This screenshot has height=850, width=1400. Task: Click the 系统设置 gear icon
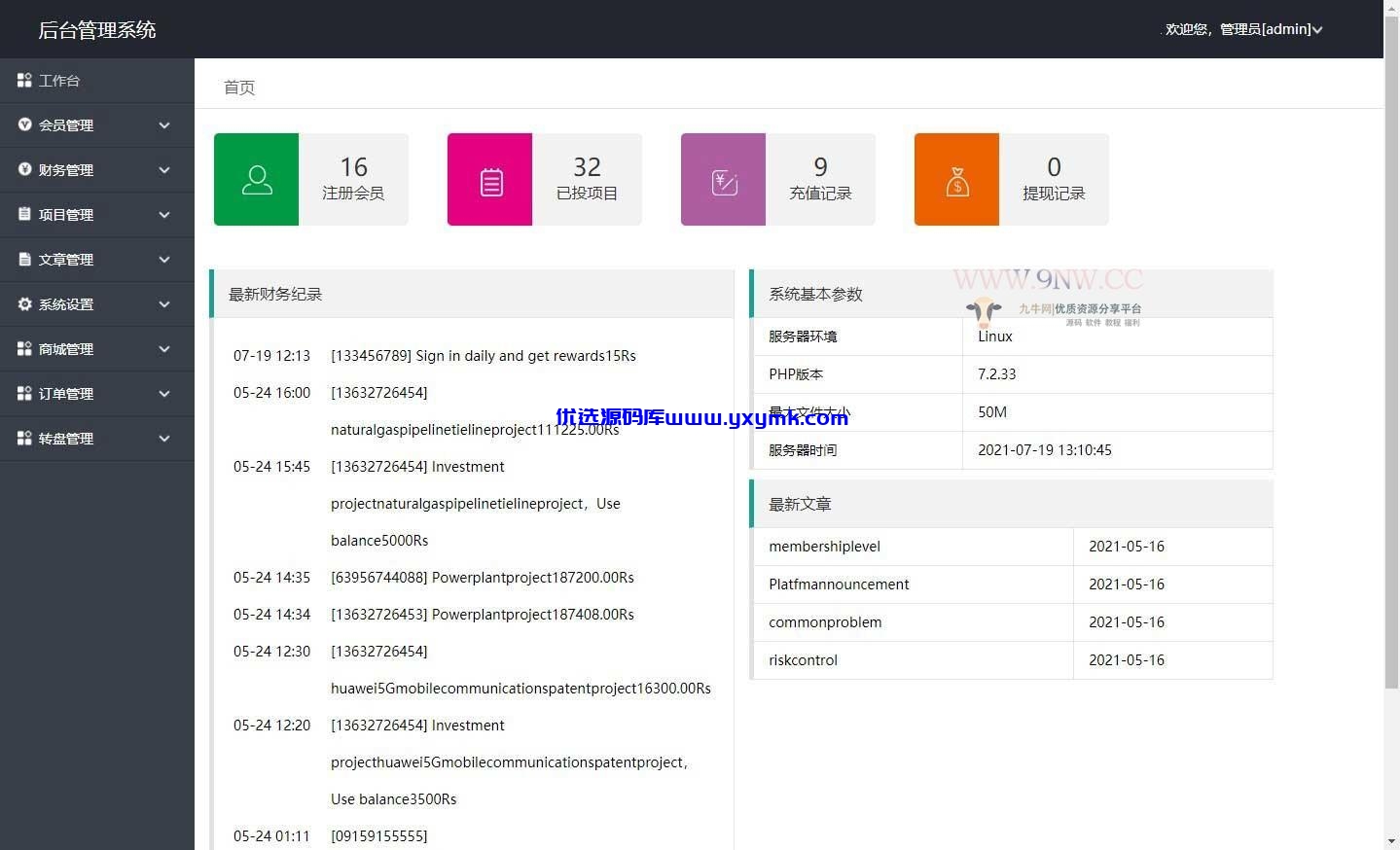(x=24, y=303)
